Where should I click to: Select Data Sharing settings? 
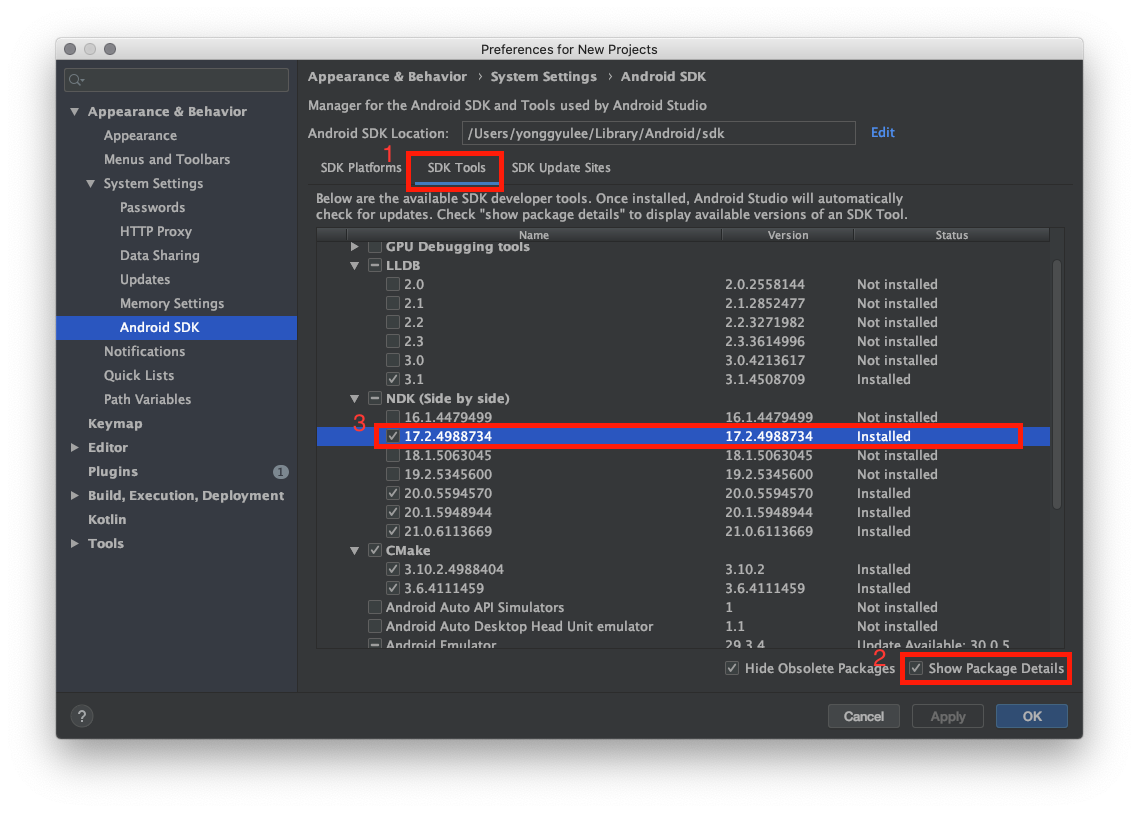pos(160,255)
